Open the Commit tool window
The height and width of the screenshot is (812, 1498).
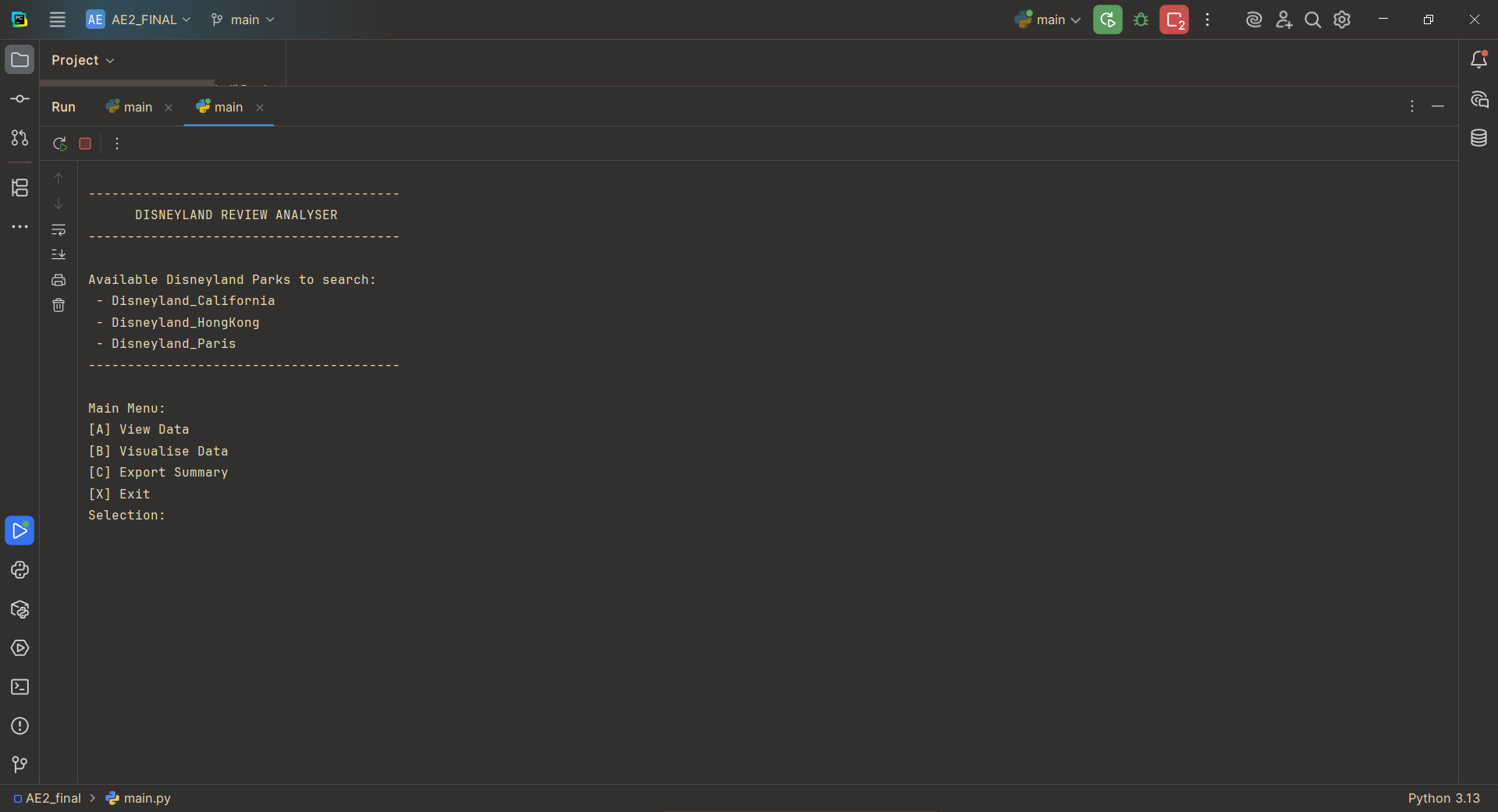point(20,99)
